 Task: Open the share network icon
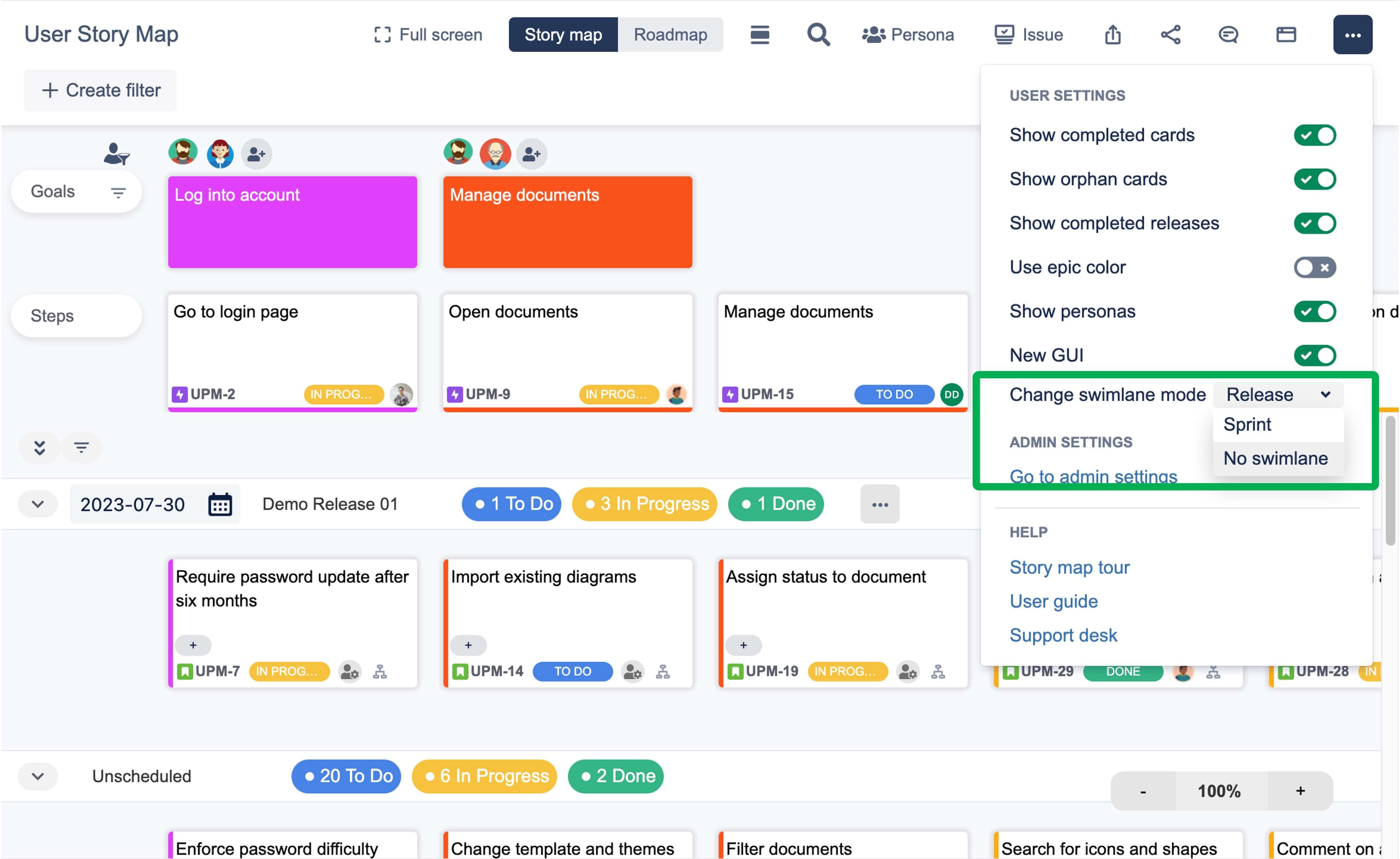[x=1171, y=35]
